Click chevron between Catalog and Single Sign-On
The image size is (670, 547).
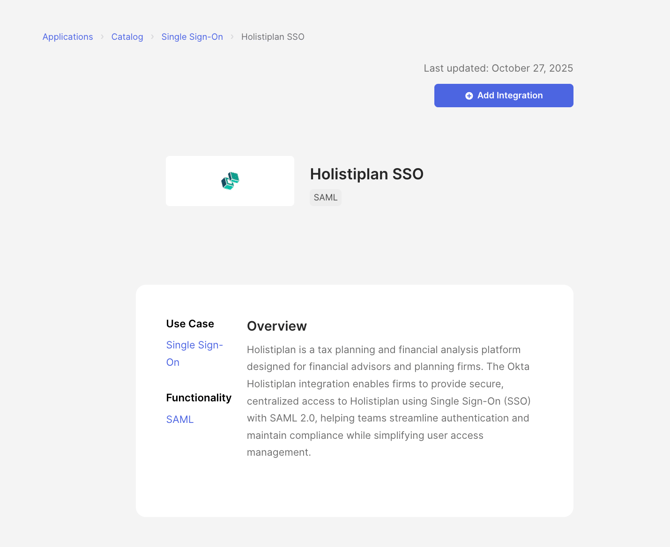[x=152, y=37]
